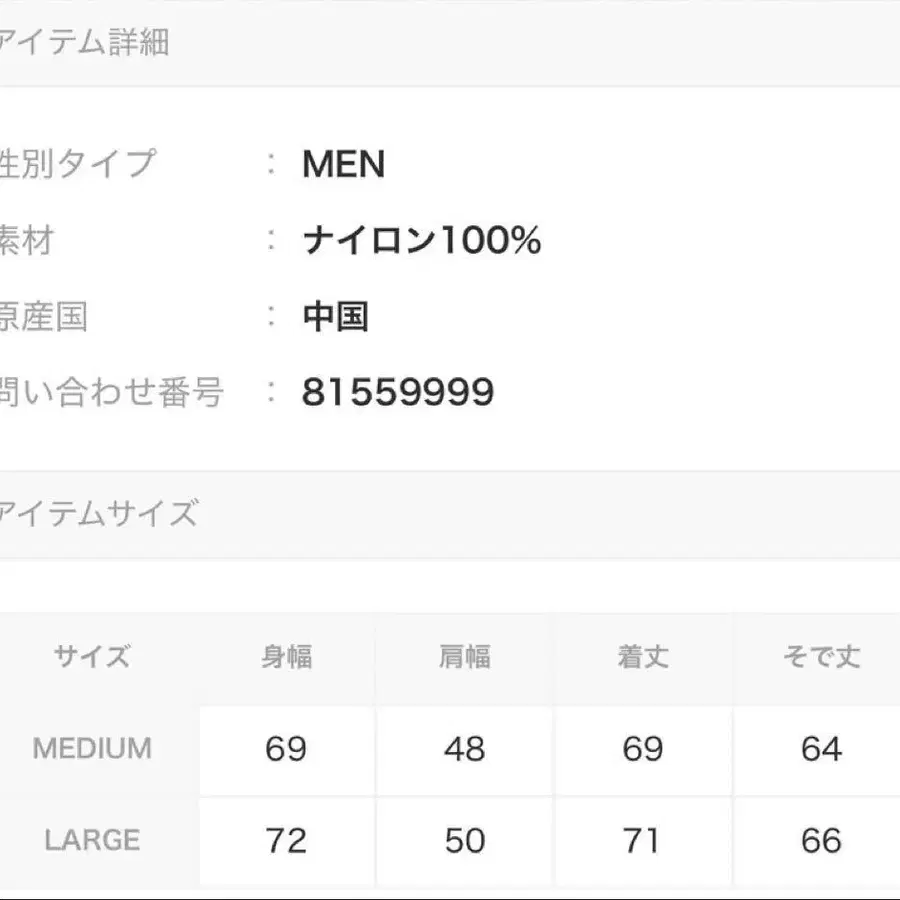Click LARGE sleeve length cell 66
The width and height of the screenshot is (900, 900).
[x=821, y=840]
